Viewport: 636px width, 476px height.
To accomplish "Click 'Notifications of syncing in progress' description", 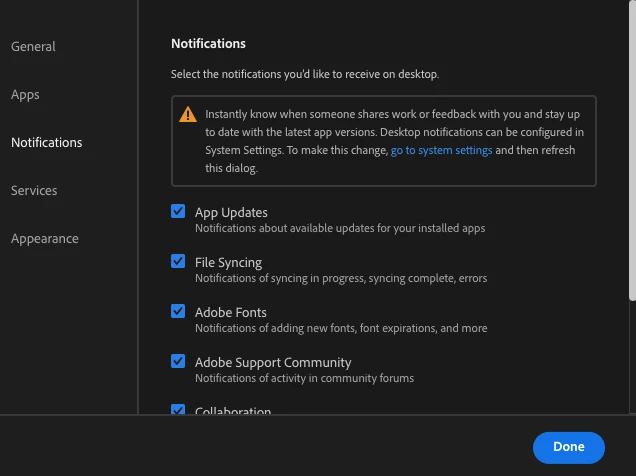I will [341, 278].
